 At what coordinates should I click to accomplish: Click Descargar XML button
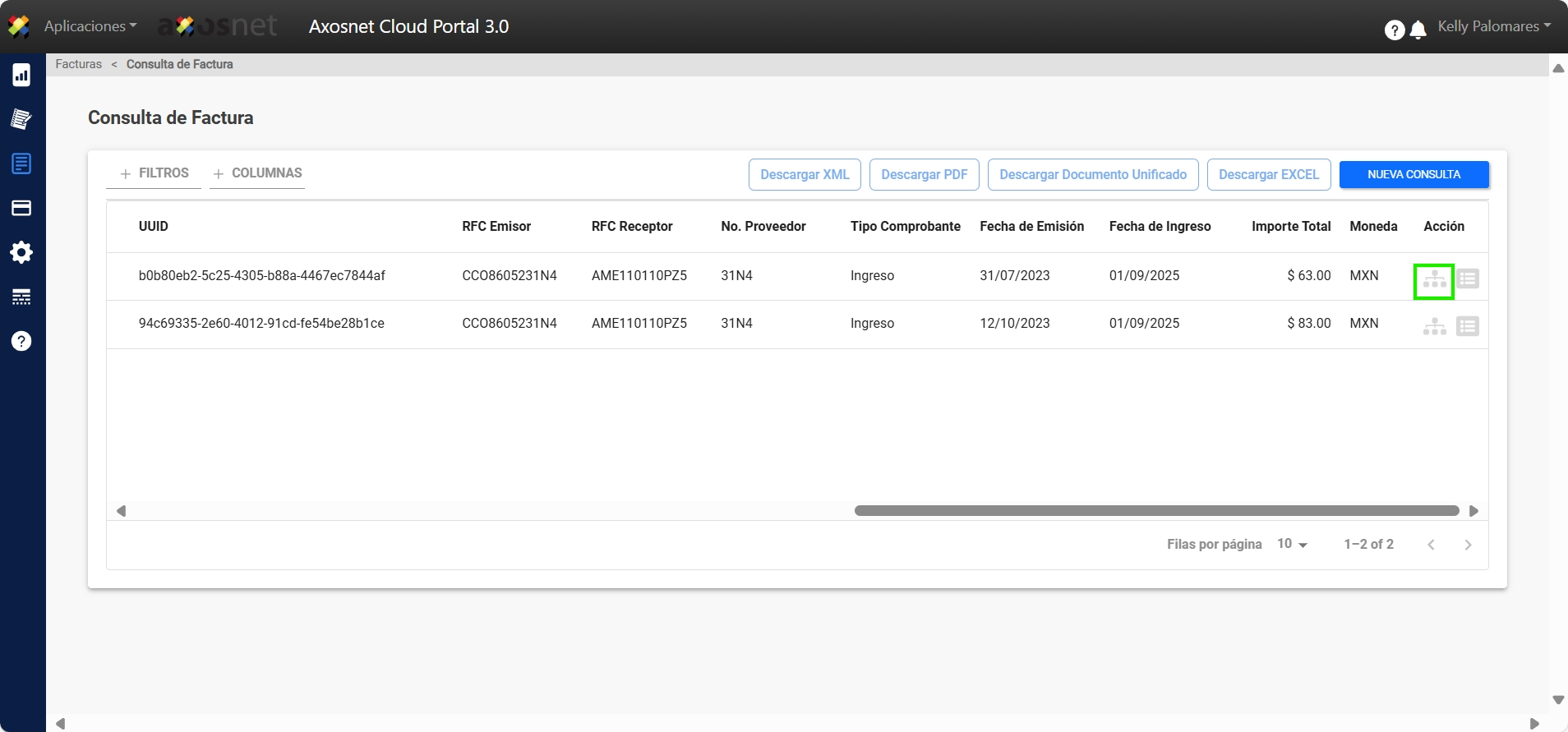805,174
